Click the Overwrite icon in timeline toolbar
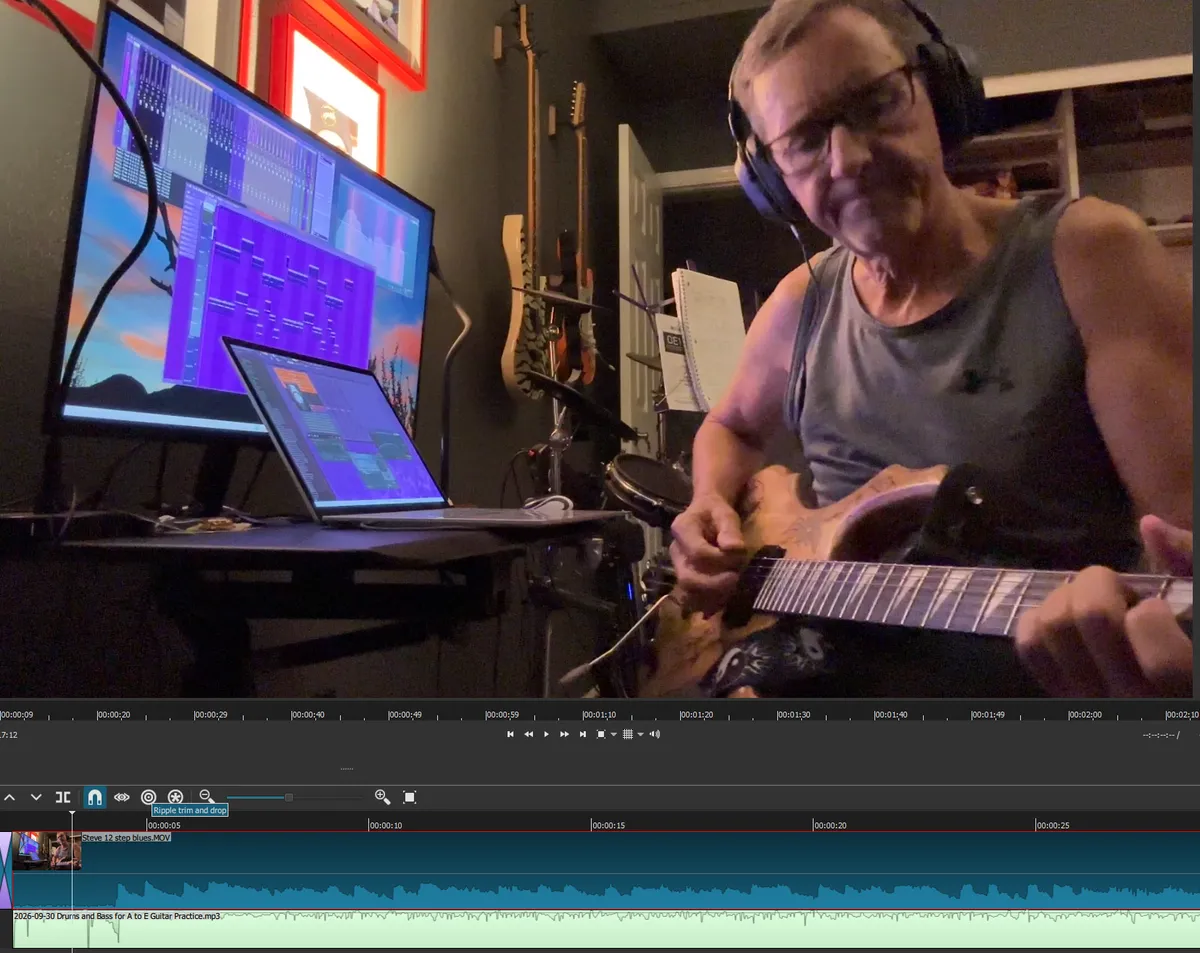Image resolution: width=1200 pixels, height=953 pixels. (x=36, y=797)
